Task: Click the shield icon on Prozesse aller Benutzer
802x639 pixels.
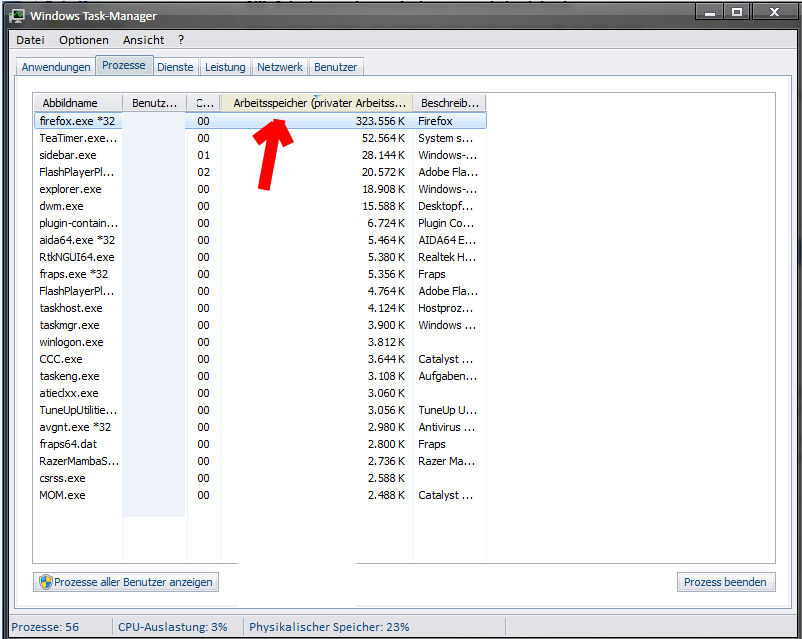Action: pos(46,582)
